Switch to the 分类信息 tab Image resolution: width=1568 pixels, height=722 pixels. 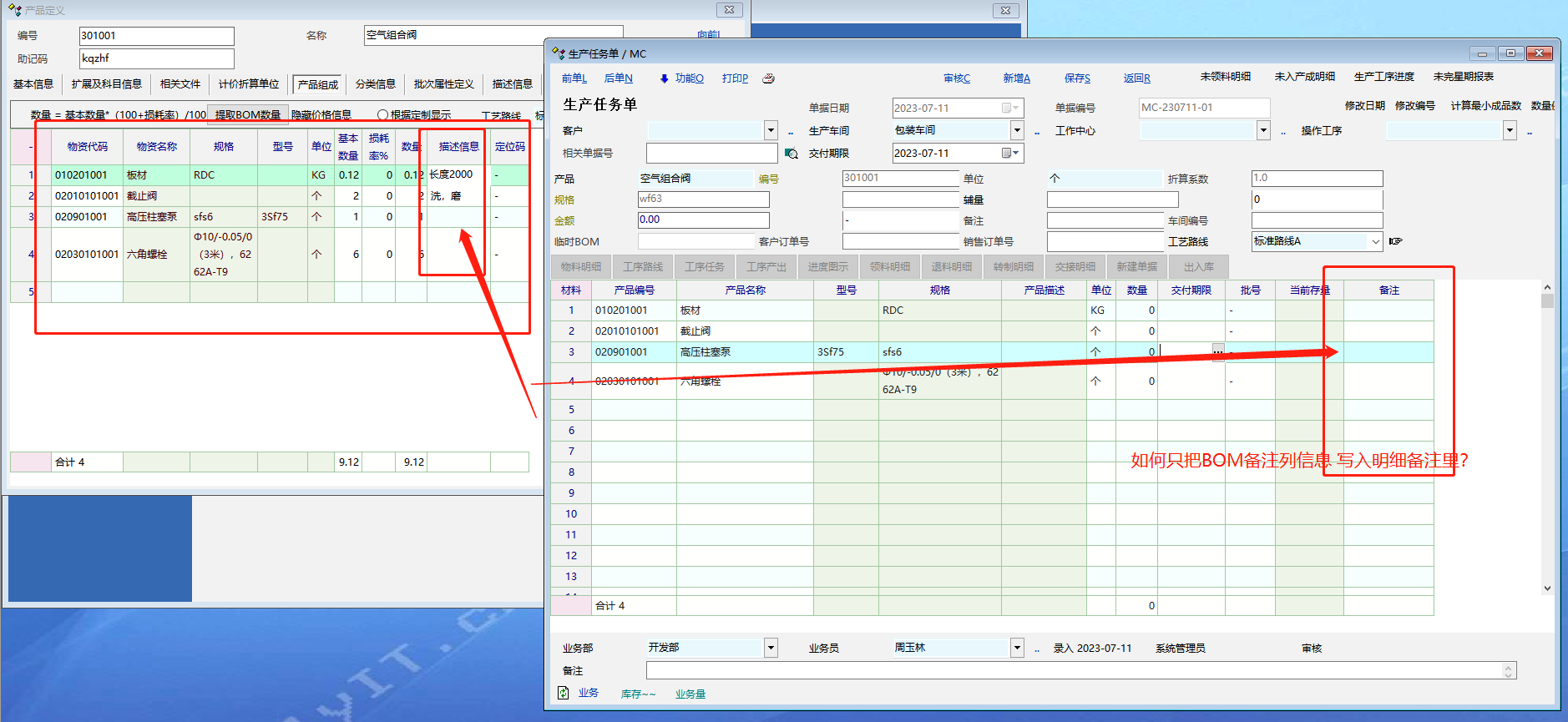coord(376,84)
